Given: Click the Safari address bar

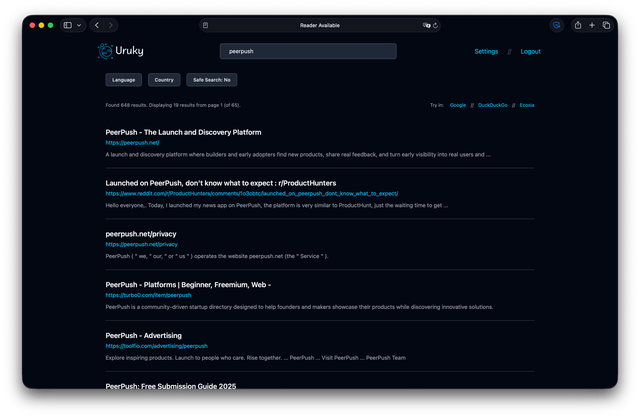Looking at the screenshot, I should tap(320, 25).
